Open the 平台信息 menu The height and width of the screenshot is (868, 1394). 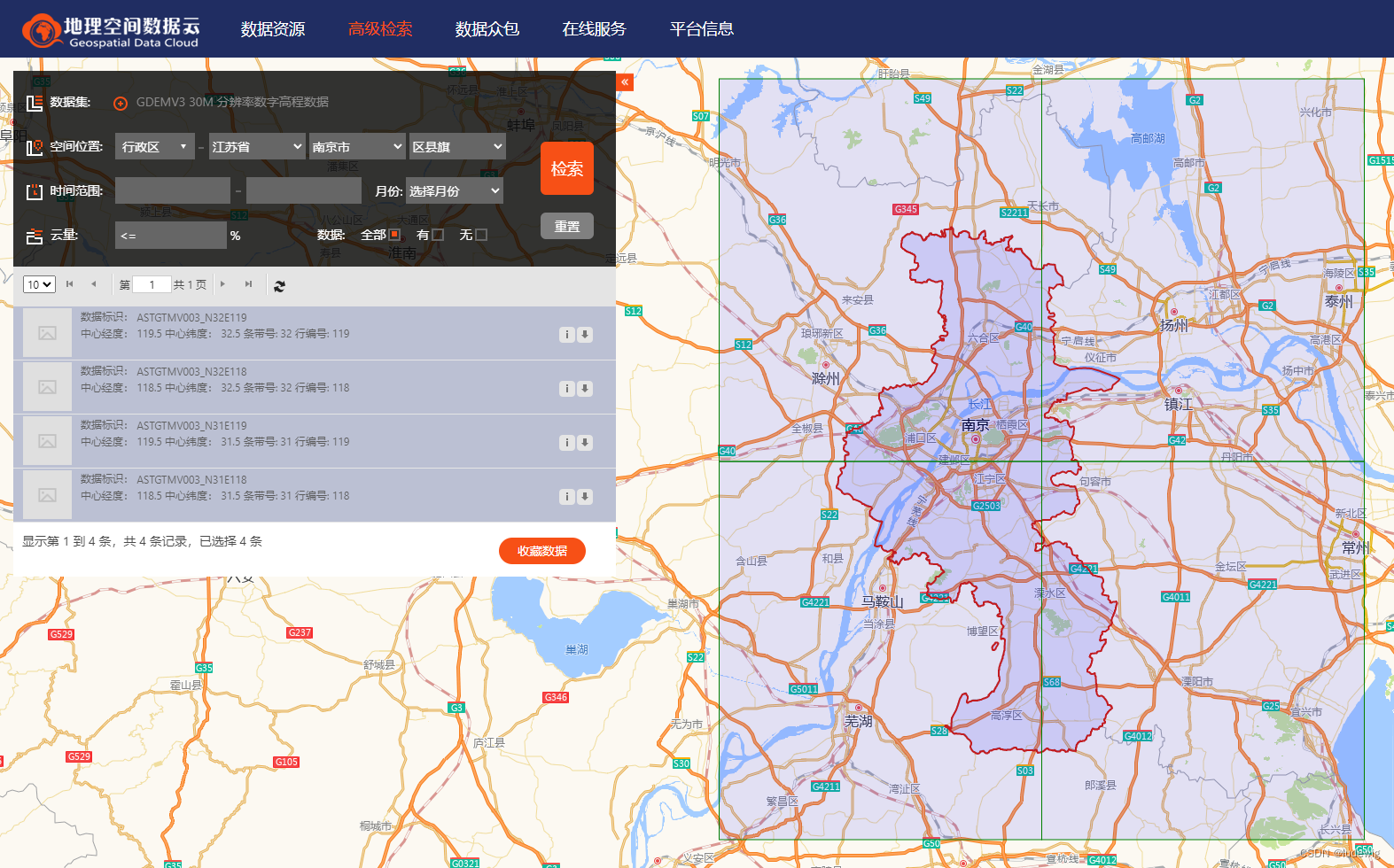[702, 29]
